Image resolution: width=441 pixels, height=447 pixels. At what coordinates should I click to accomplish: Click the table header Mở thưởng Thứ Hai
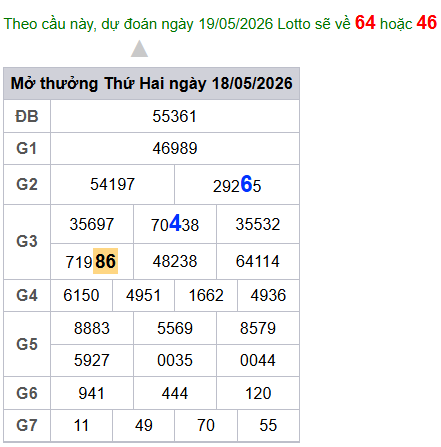(x=152, y=83)
